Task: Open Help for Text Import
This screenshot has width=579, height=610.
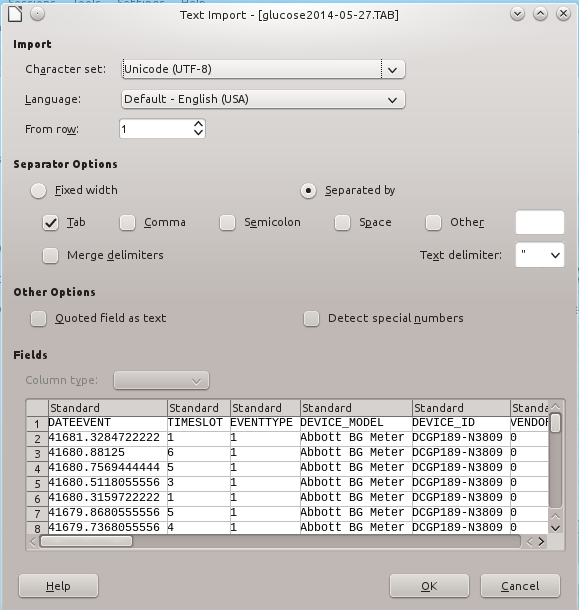Action: click(58, 586)
